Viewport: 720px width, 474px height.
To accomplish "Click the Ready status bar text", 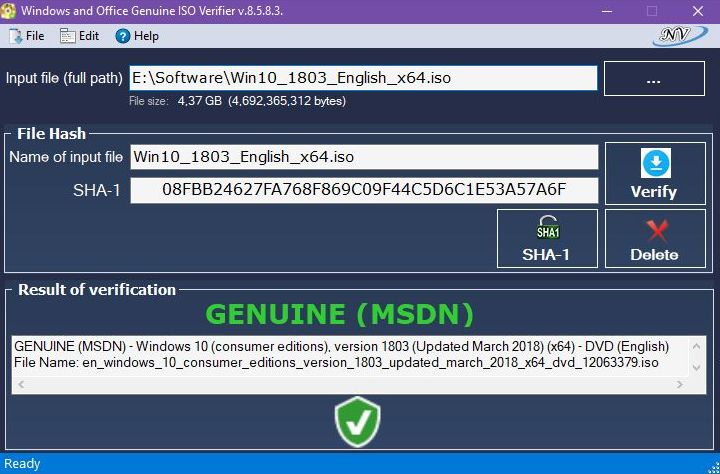I will pos(22,464).
